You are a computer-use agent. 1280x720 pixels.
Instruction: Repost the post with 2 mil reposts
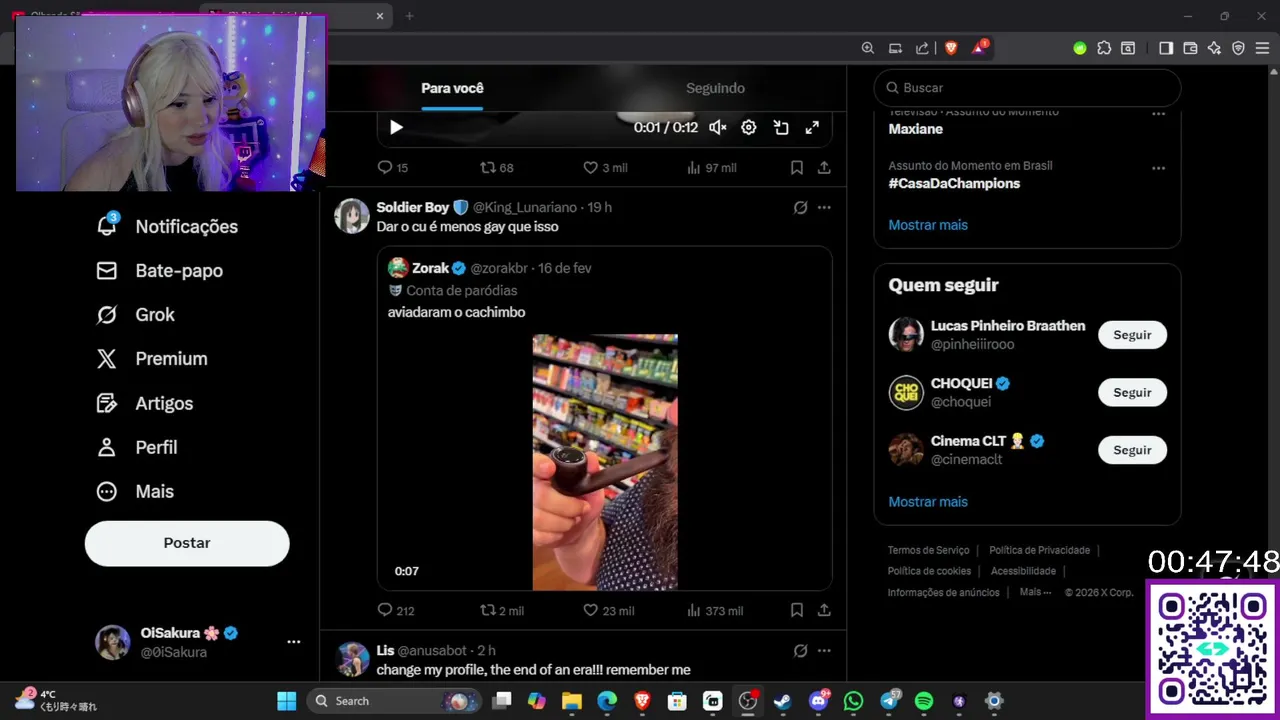[x=502, y=610]
